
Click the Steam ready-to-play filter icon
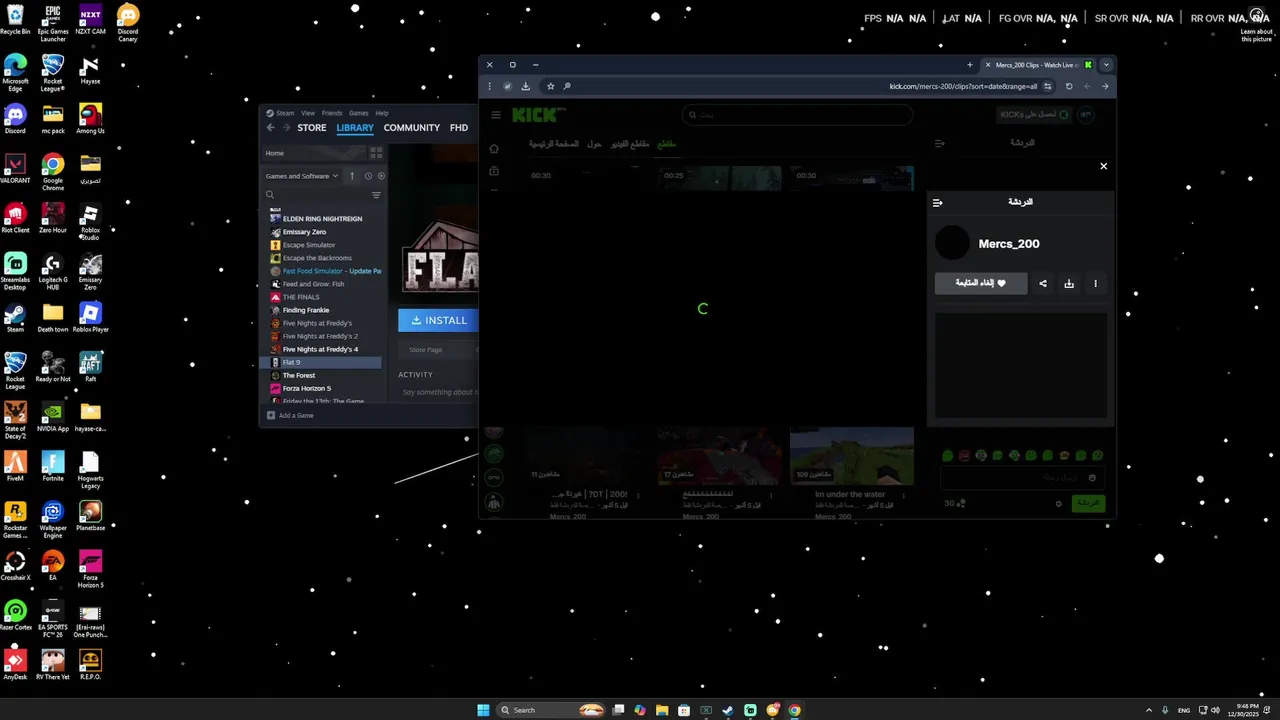point(381,176)
